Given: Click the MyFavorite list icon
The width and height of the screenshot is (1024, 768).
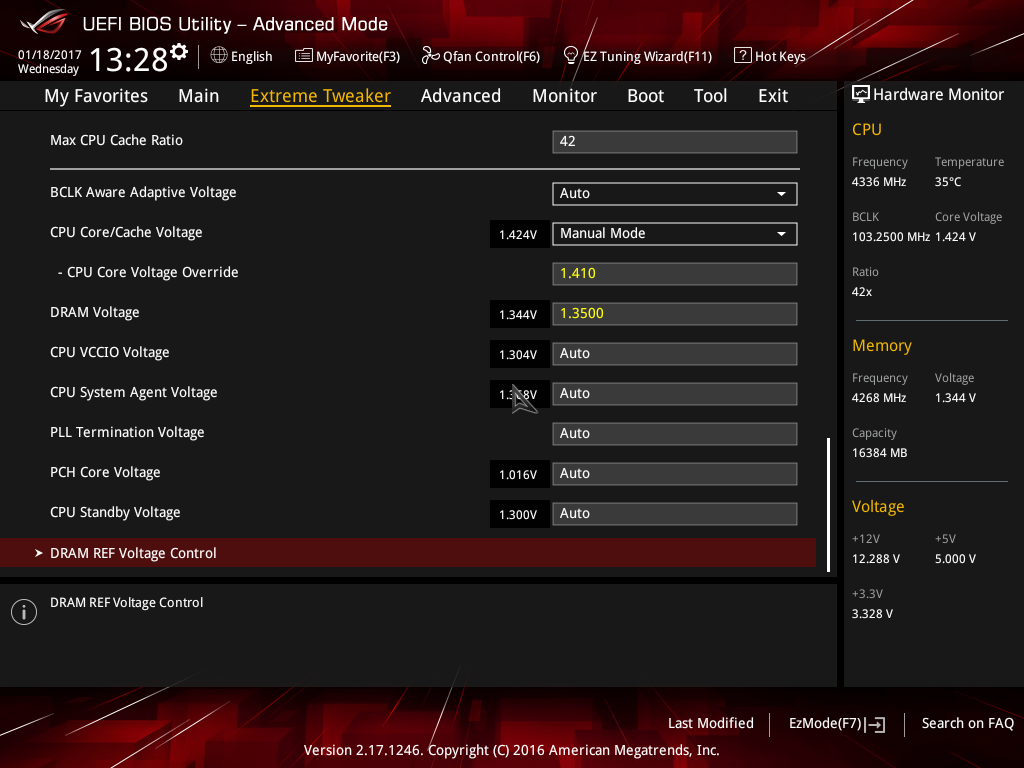Looking at the screenshot, I should (303, 56).
